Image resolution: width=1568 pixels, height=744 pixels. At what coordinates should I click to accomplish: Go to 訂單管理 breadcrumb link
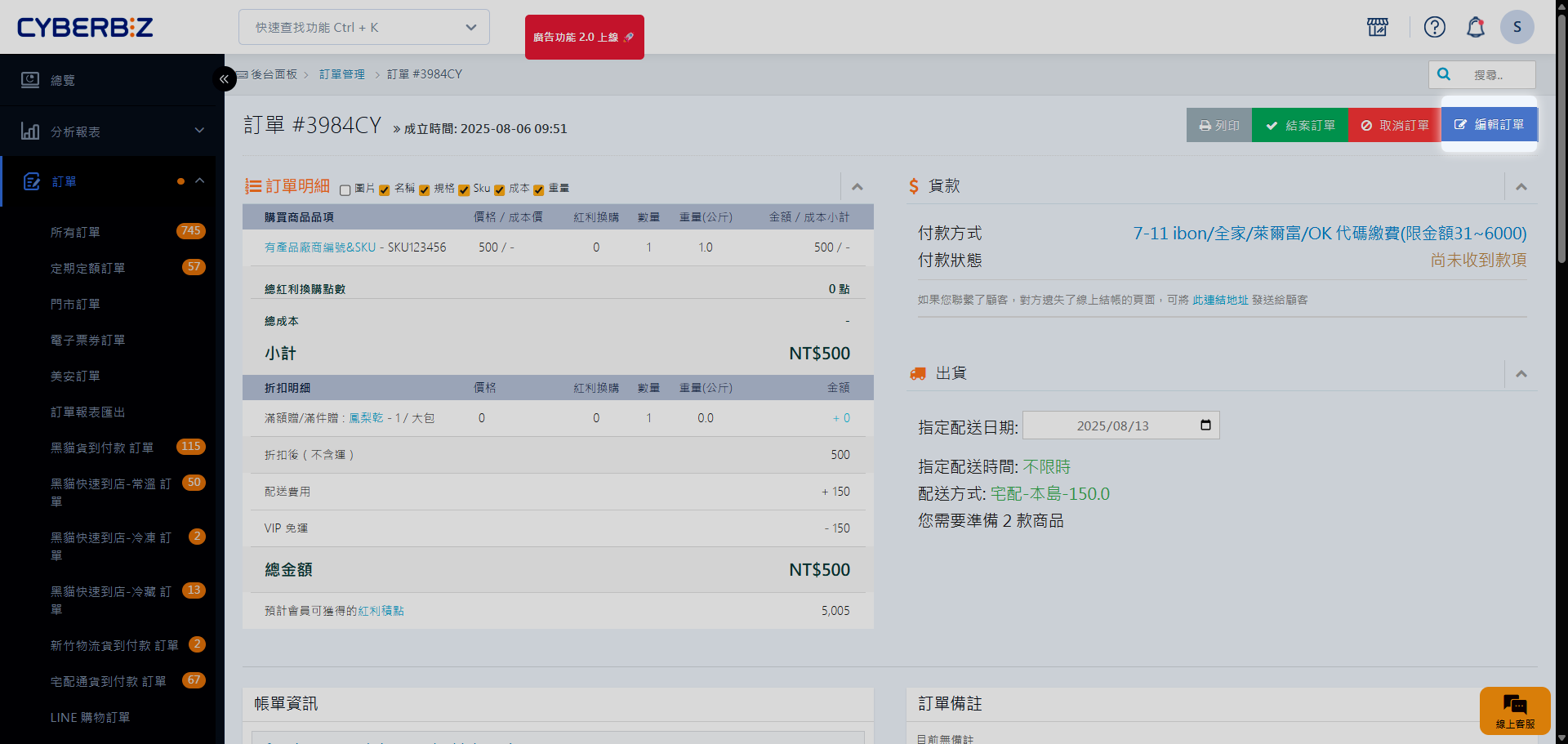point(342,74)
